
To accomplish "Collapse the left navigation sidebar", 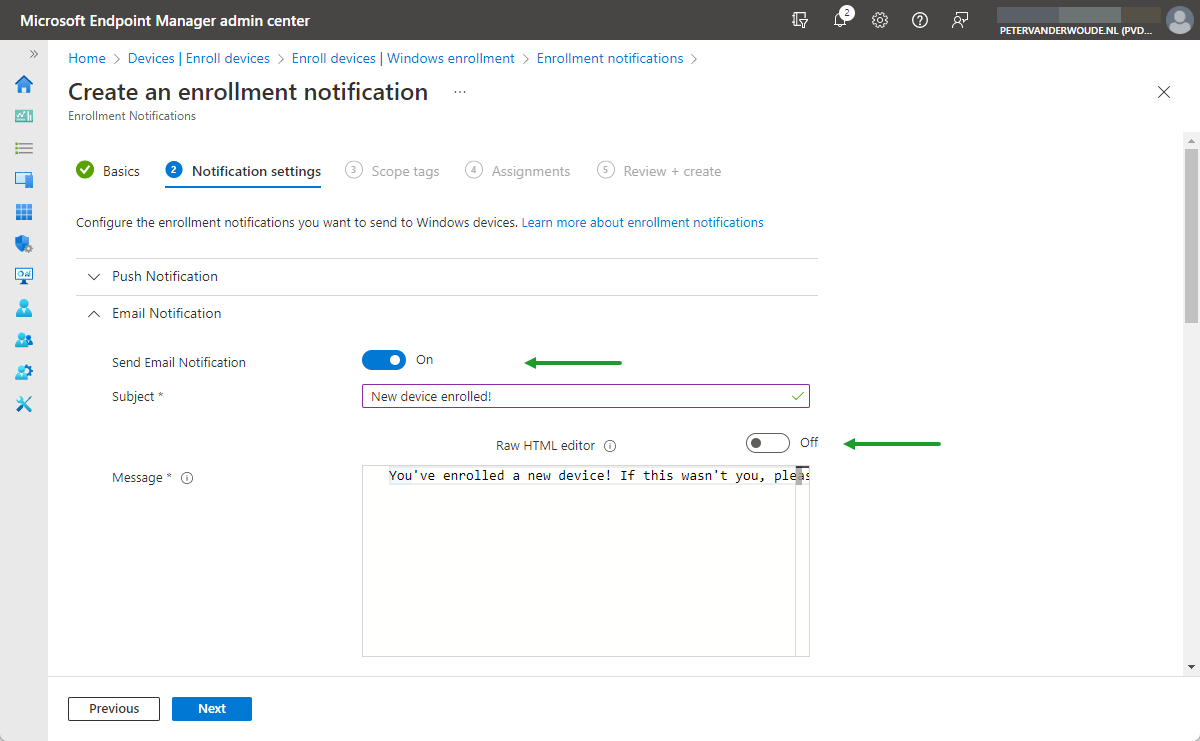I will pyautogui.click(x=33, y=55).
